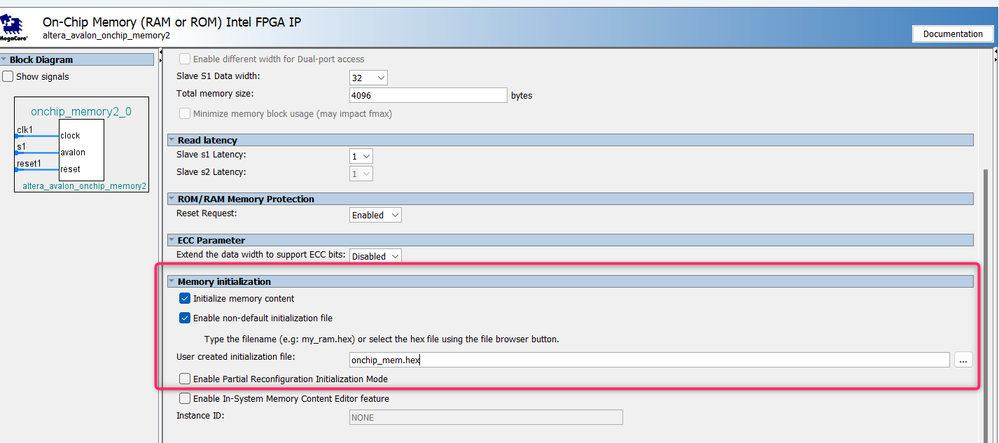Image resolution: width=999 pixels, height=443 pixels.
Task: Open Slave s2 Latency dropdown
Action: click(361, 173)
